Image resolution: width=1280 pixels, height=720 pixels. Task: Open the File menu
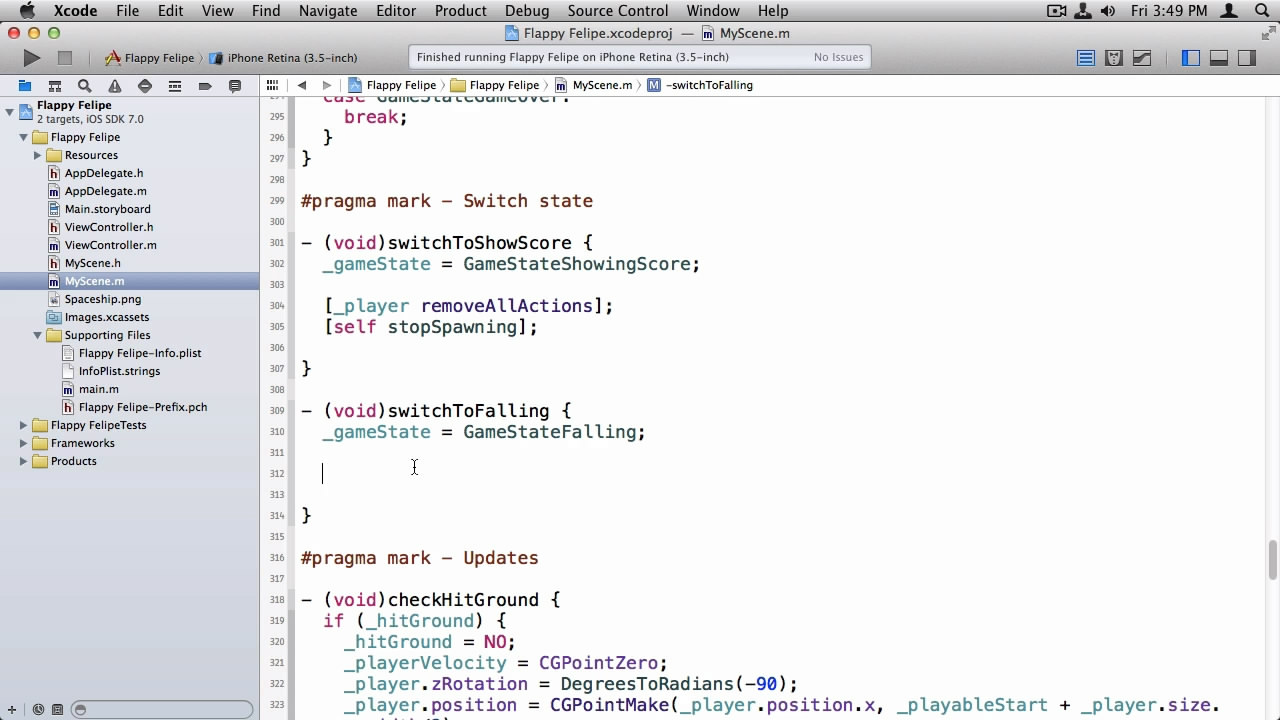127,11
